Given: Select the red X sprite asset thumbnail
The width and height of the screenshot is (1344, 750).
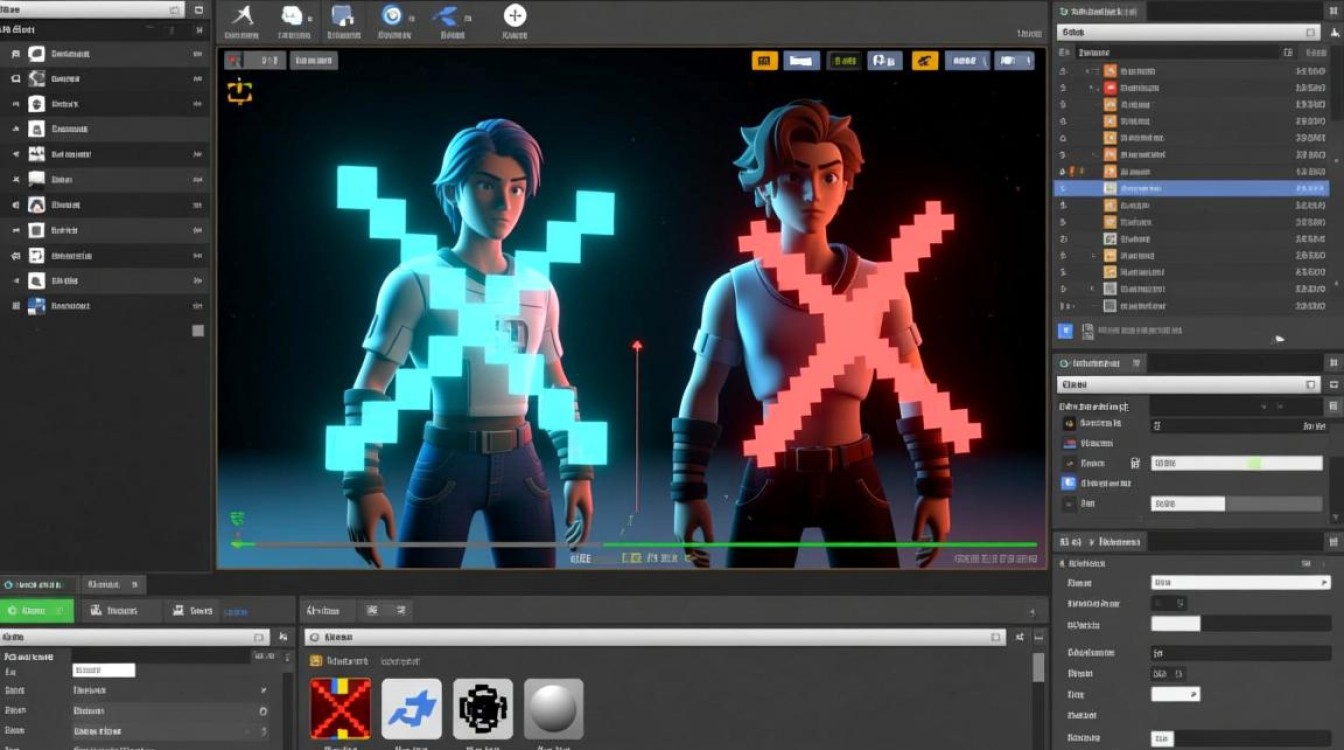Looking at the screenshot, I should click(x=340, y=709).
